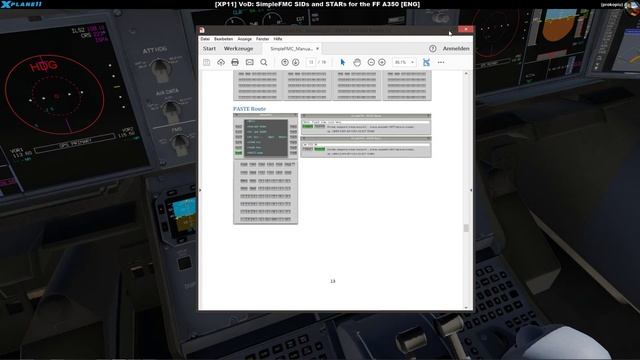Switch to the Start tab
The width and height of the screenshot is (640, 360).
tap(209, 49)
